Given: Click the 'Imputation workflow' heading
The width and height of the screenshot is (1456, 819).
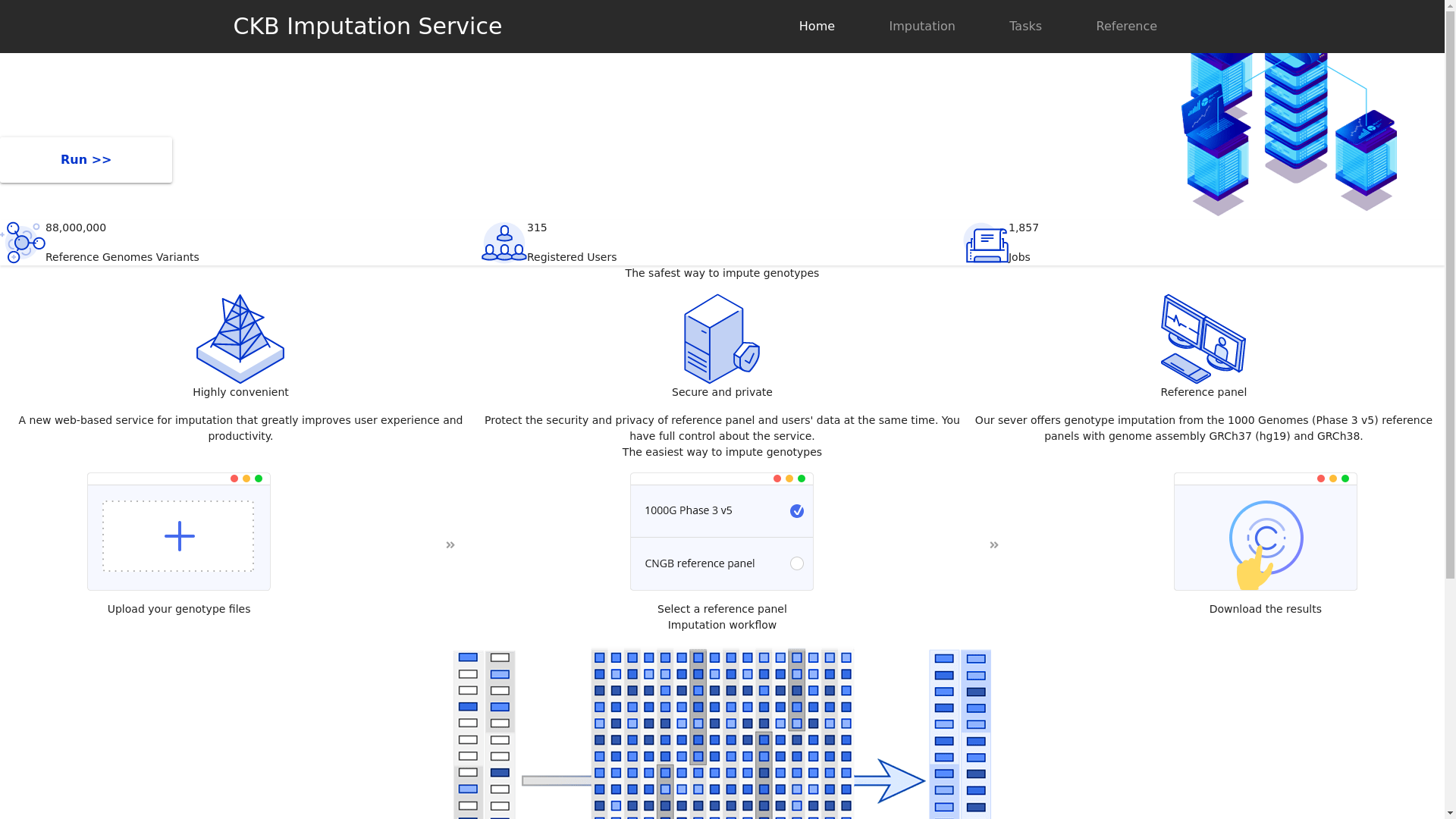Looking at the screenshot, I should [722, 625].
